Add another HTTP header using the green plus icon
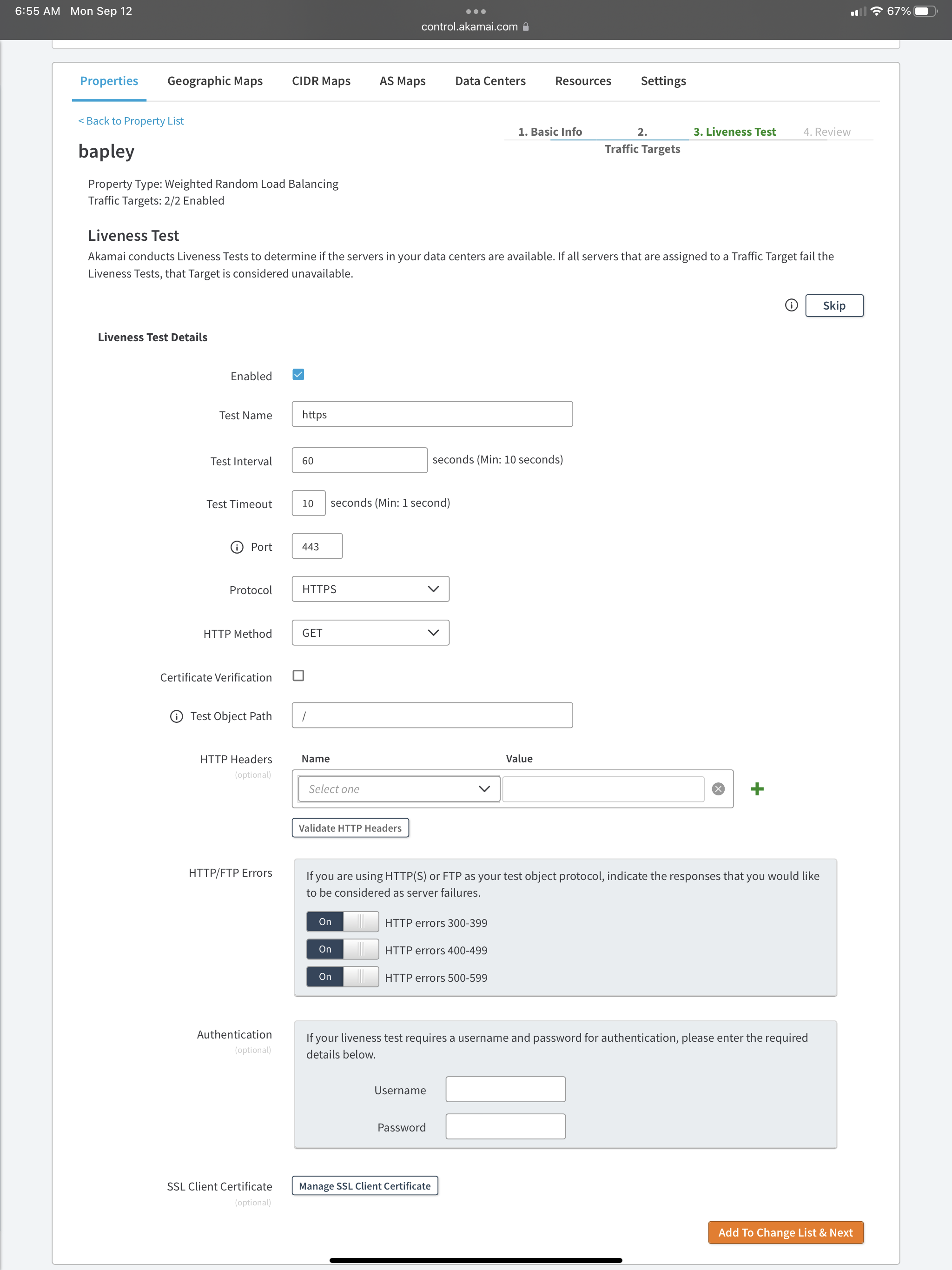The width and height of the screenshot is (952, 1270). (757, 789)
